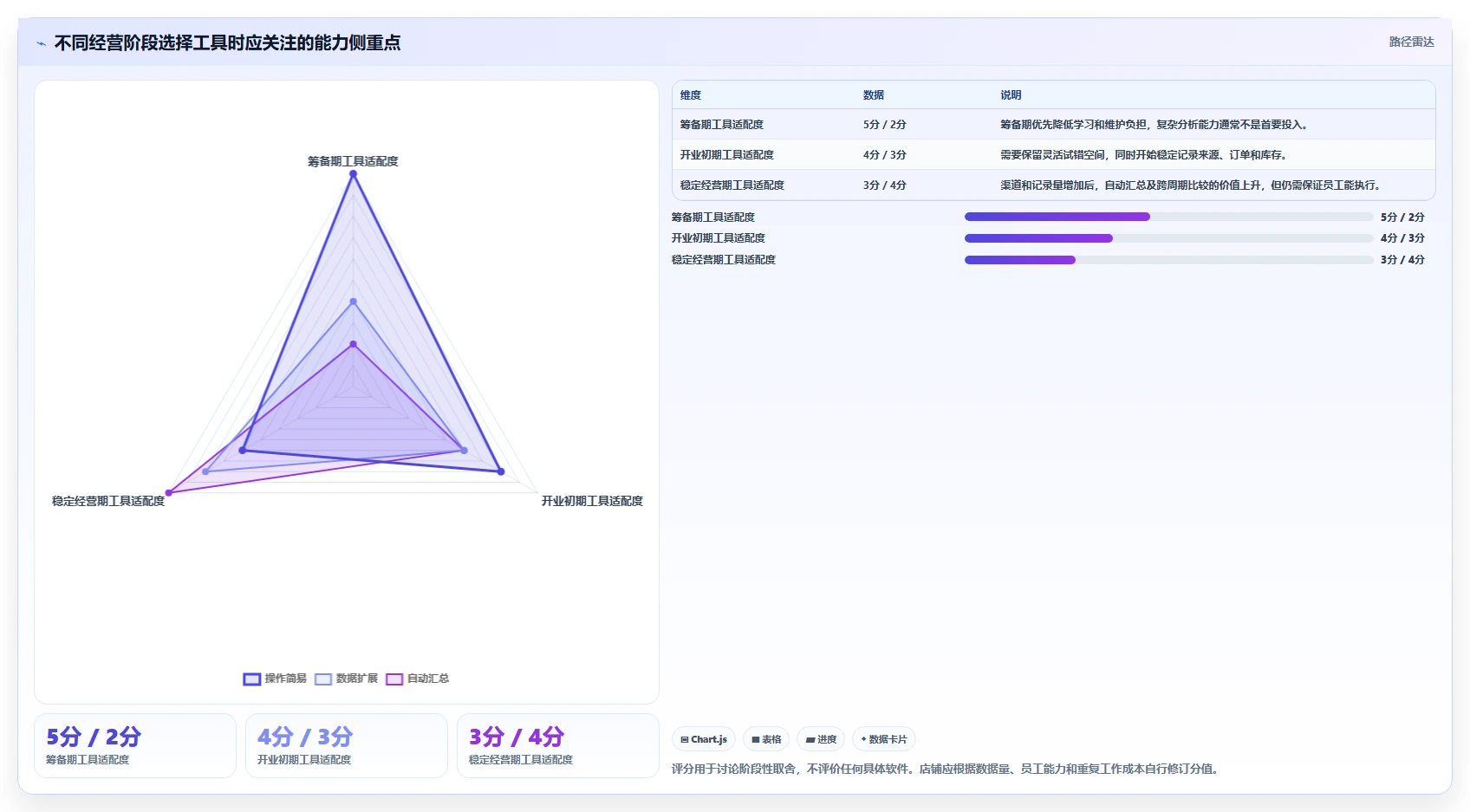Click the 维度 column header
Viewport: 1470px width, 812px height.
[x=691, y=95]
